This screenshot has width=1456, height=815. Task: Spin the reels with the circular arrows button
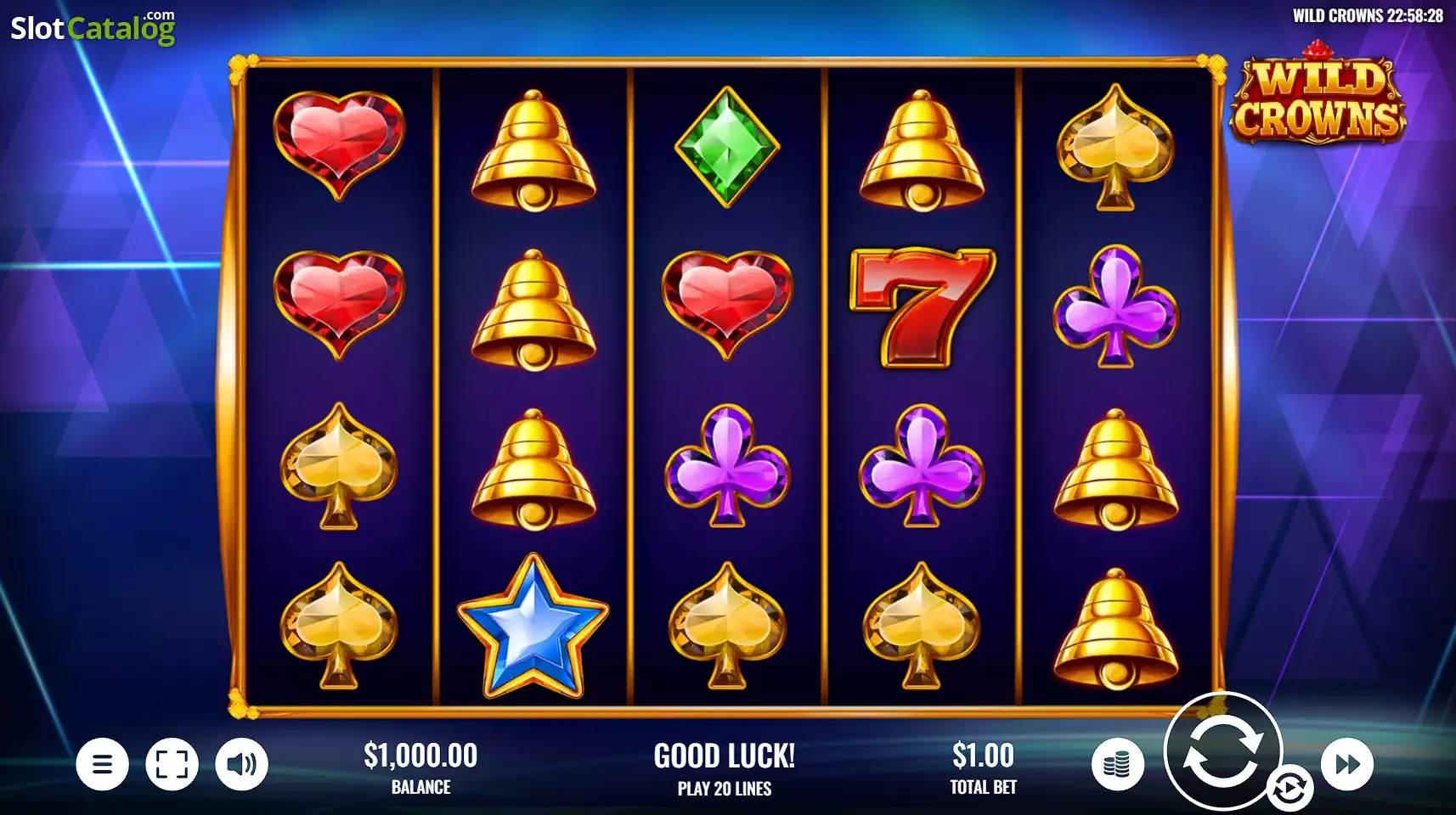pos(1222,750)
